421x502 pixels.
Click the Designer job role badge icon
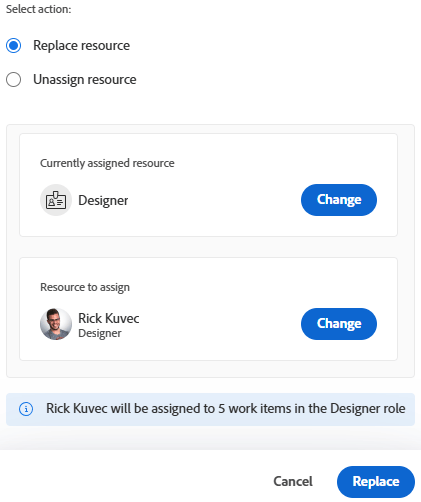pyautogui.click(x=56, y=200)
